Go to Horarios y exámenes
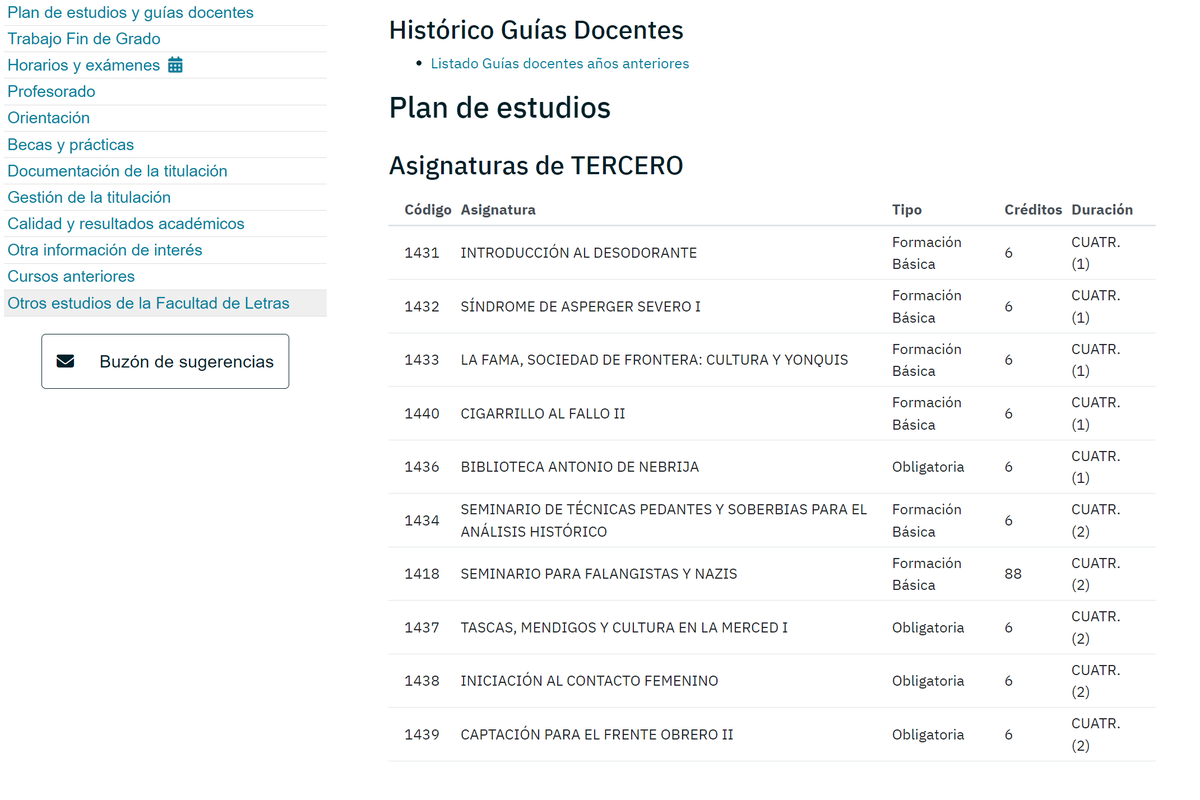This screenshot has height=800, width=1200. click(84, 65)
